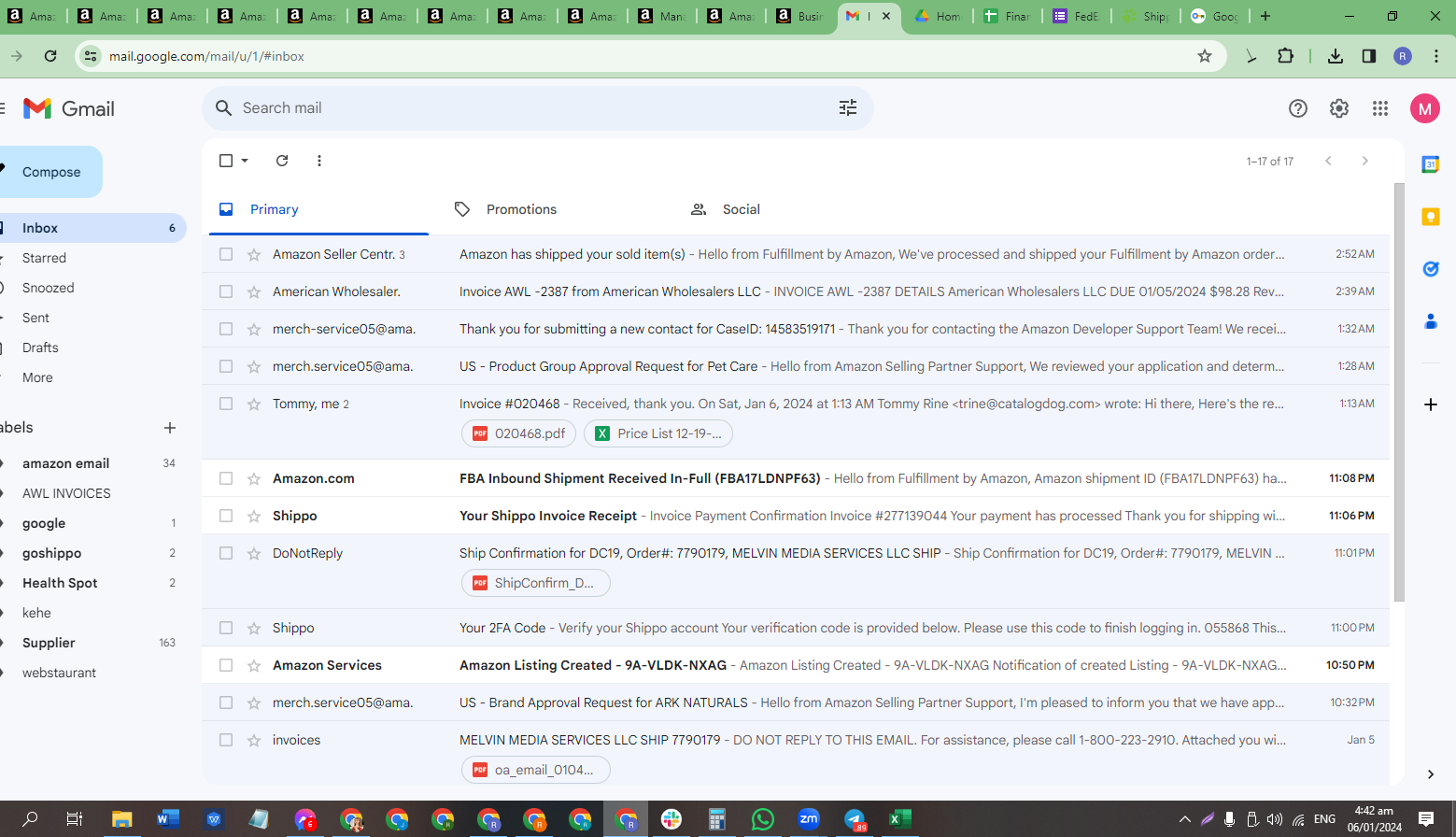Check the invoices email checkbox
This screenshot has width=1456, height=837.
226,740
